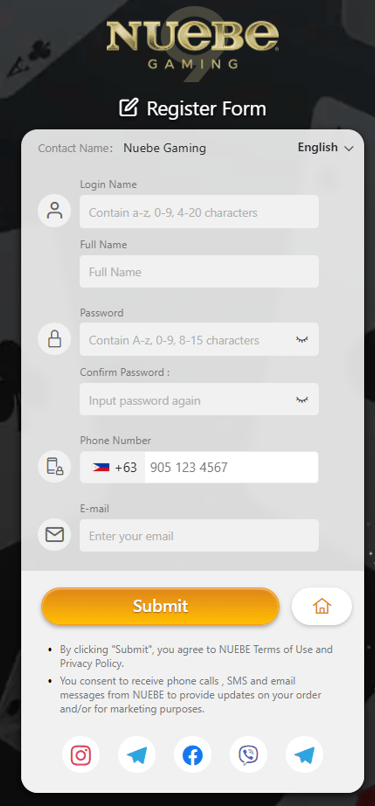Click into the Full Name field

click(199, 271)
